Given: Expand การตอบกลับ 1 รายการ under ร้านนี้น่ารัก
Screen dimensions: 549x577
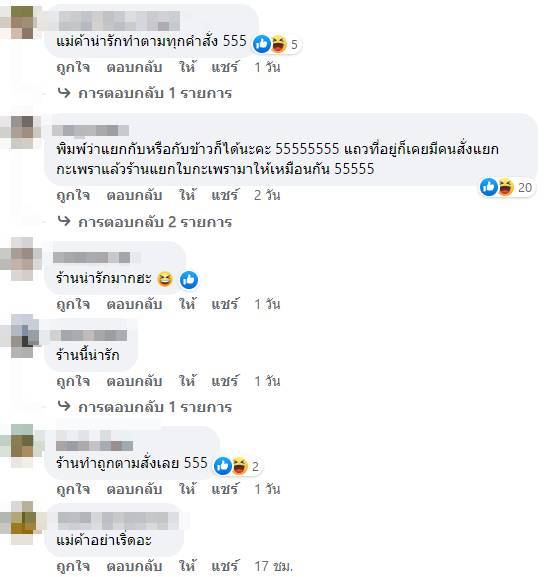Looking at the screenshot, I should click(x=155, y=407).
